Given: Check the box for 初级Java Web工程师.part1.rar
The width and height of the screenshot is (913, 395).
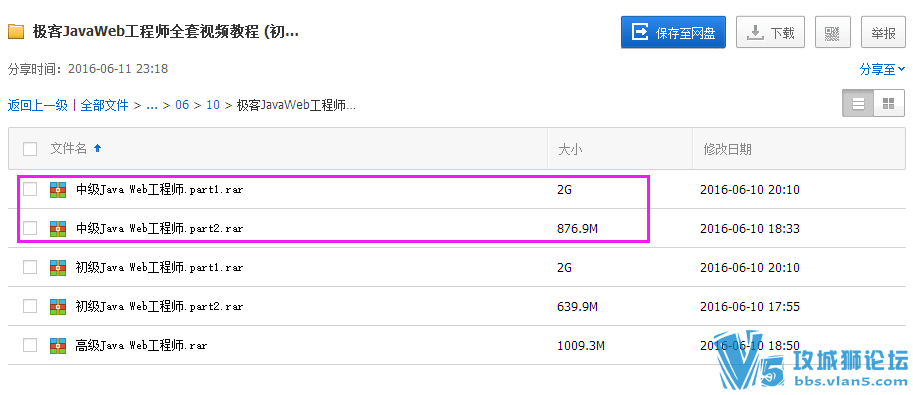Looking at the screenshot, I should click(30, 267).
